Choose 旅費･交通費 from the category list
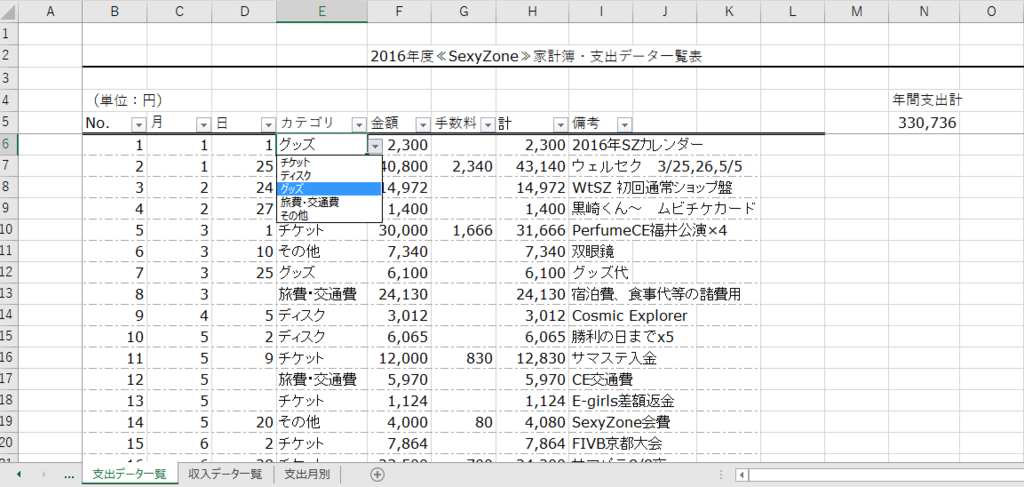The image size is (1024, 487). (x=329, y=202)
